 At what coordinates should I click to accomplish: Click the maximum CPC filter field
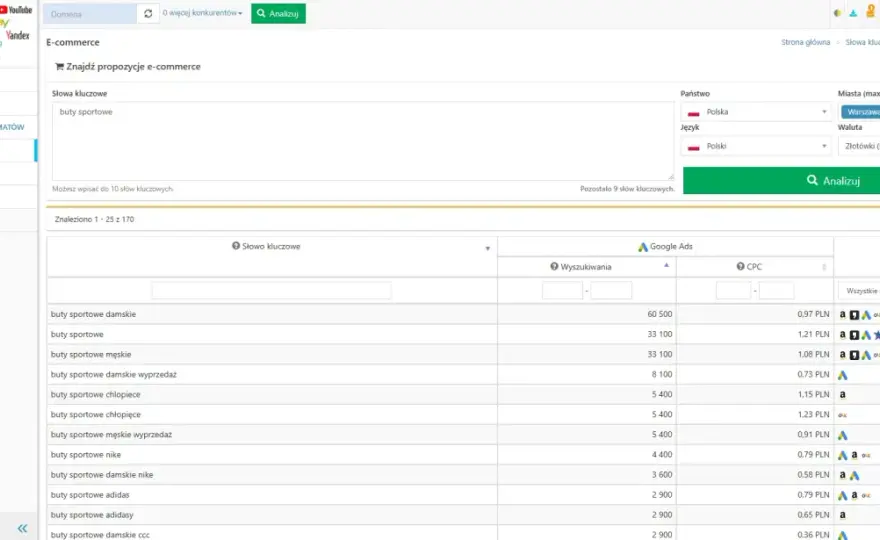pyautogui.click(x=777, y=290)
